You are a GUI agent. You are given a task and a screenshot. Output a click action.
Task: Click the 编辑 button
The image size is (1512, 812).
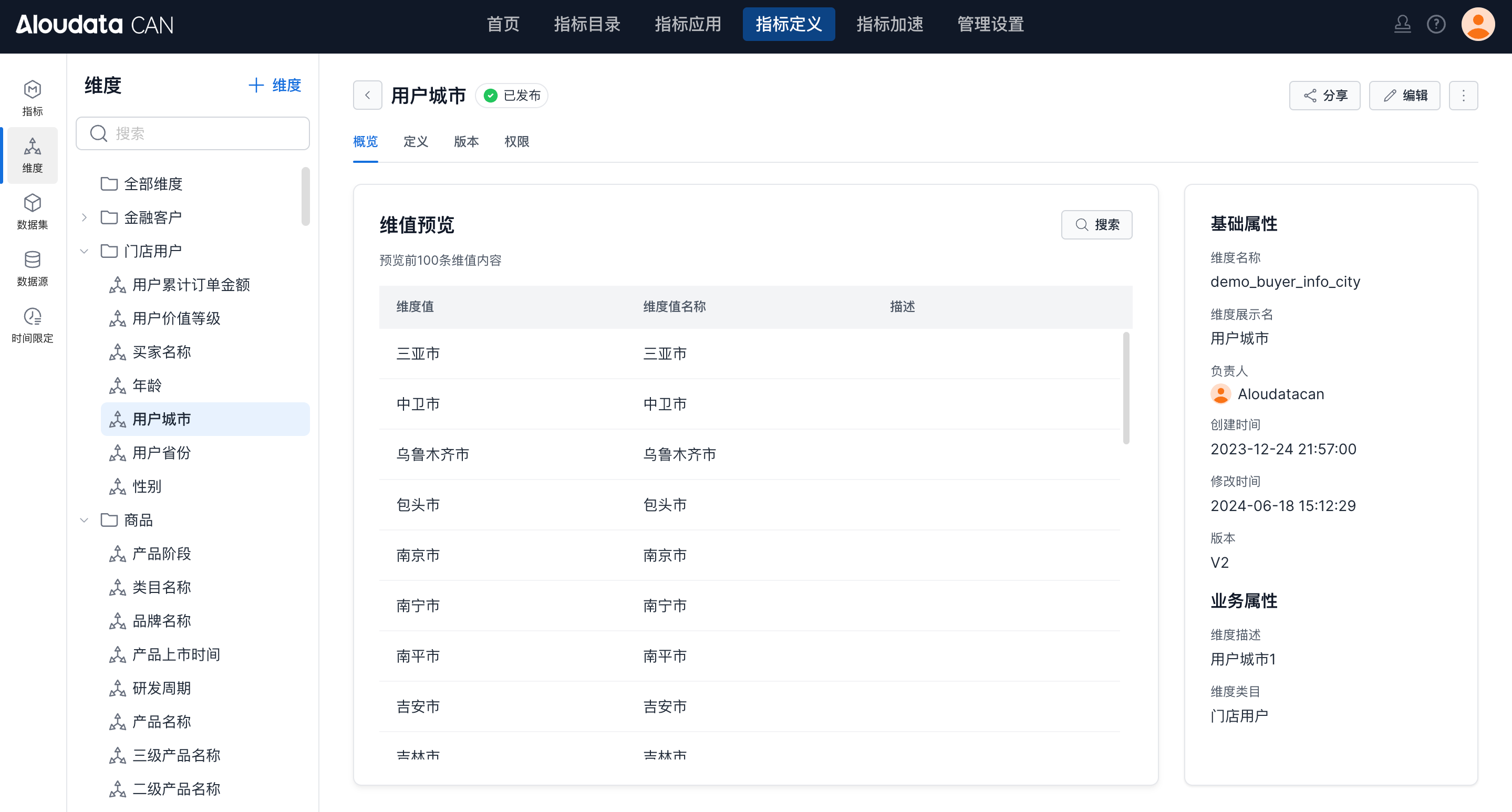click(1405, 95)
